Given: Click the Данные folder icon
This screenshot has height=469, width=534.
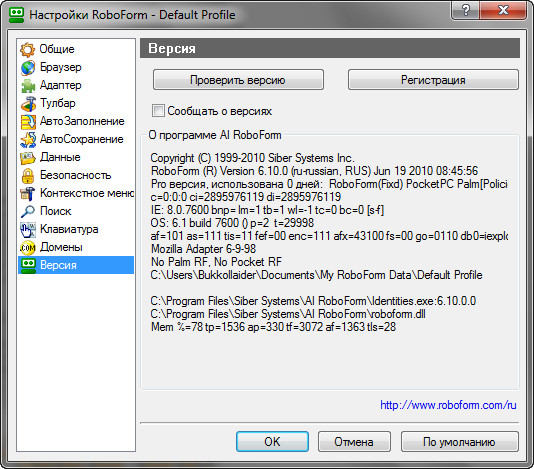Looking at the screenshot, I should (28, 158).
